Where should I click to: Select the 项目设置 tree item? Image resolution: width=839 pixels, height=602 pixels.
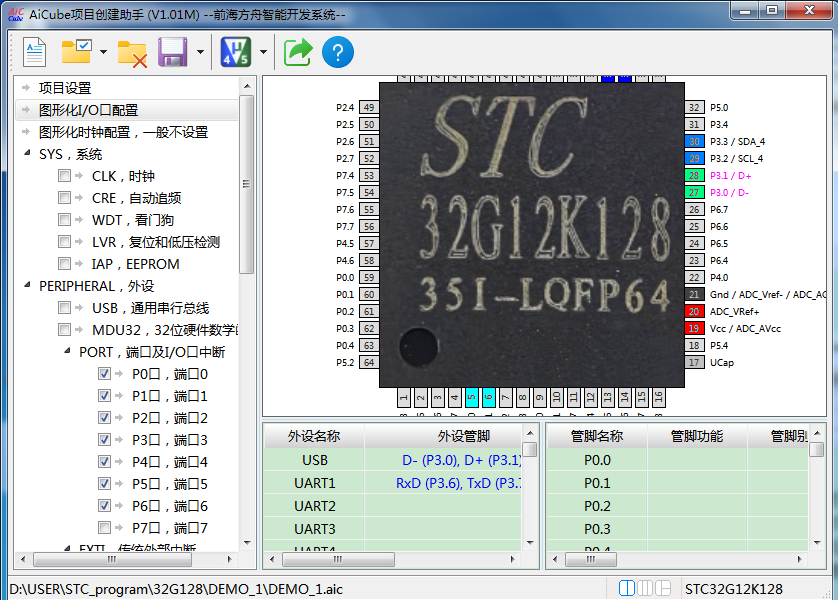click(65, 88)
